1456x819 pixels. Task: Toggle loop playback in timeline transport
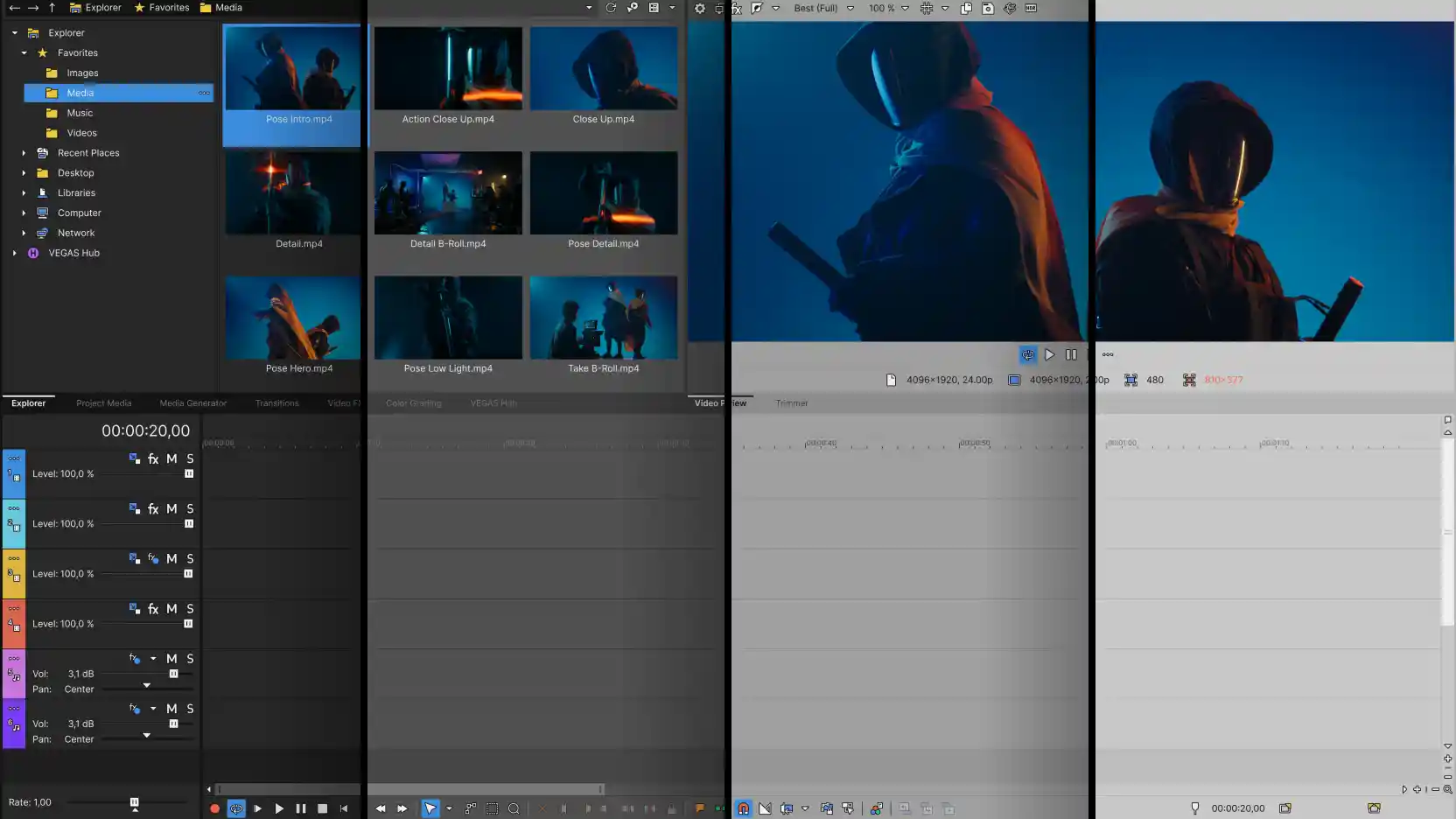tap(236, 808)
